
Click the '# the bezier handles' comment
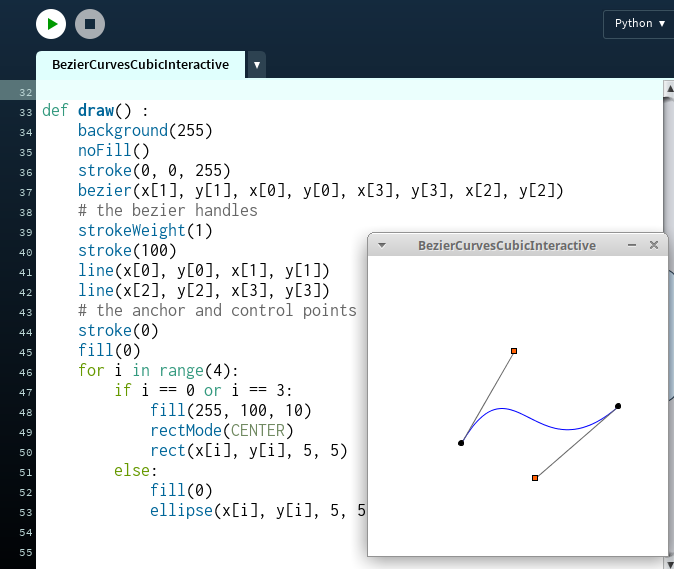168,211
